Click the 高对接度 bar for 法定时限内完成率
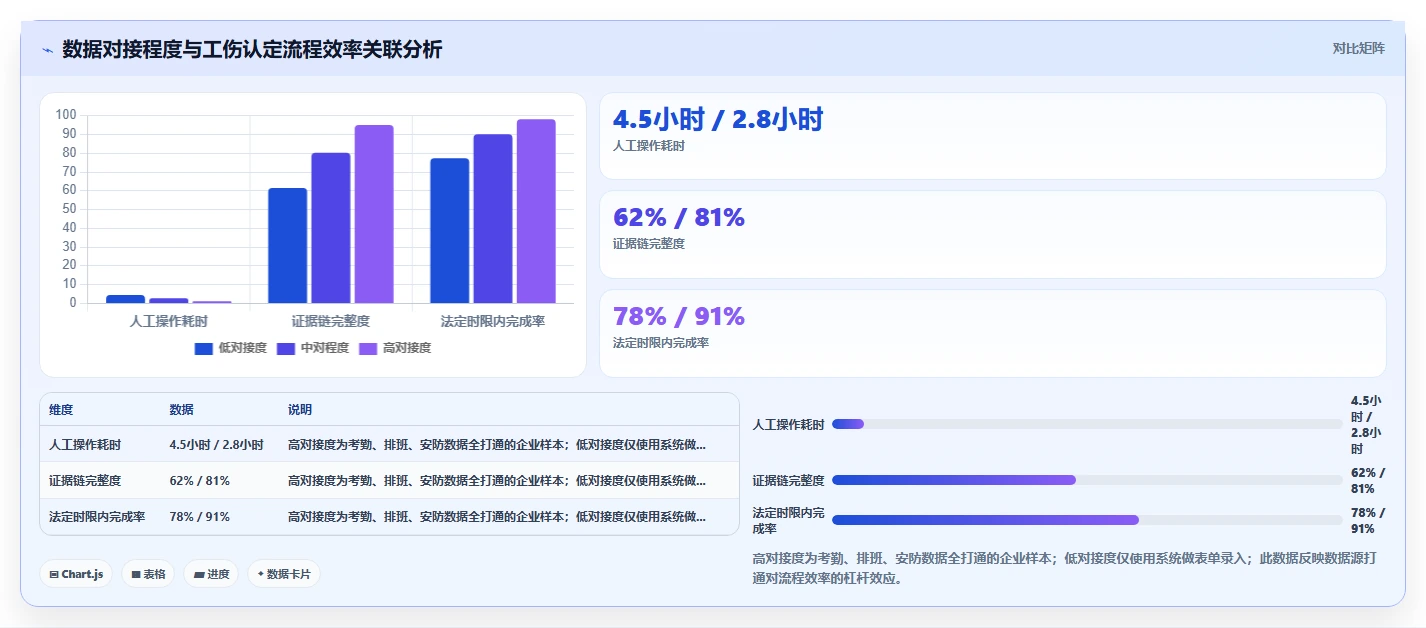Screen dimensions: 1426x628 pos(536,211)
